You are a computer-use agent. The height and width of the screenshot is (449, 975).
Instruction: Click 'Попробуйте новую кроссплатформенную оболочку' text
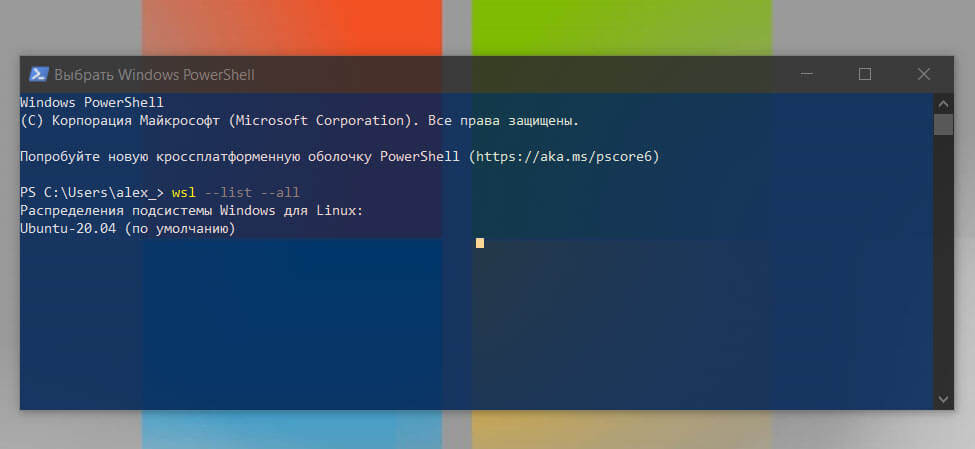(196, 157)
